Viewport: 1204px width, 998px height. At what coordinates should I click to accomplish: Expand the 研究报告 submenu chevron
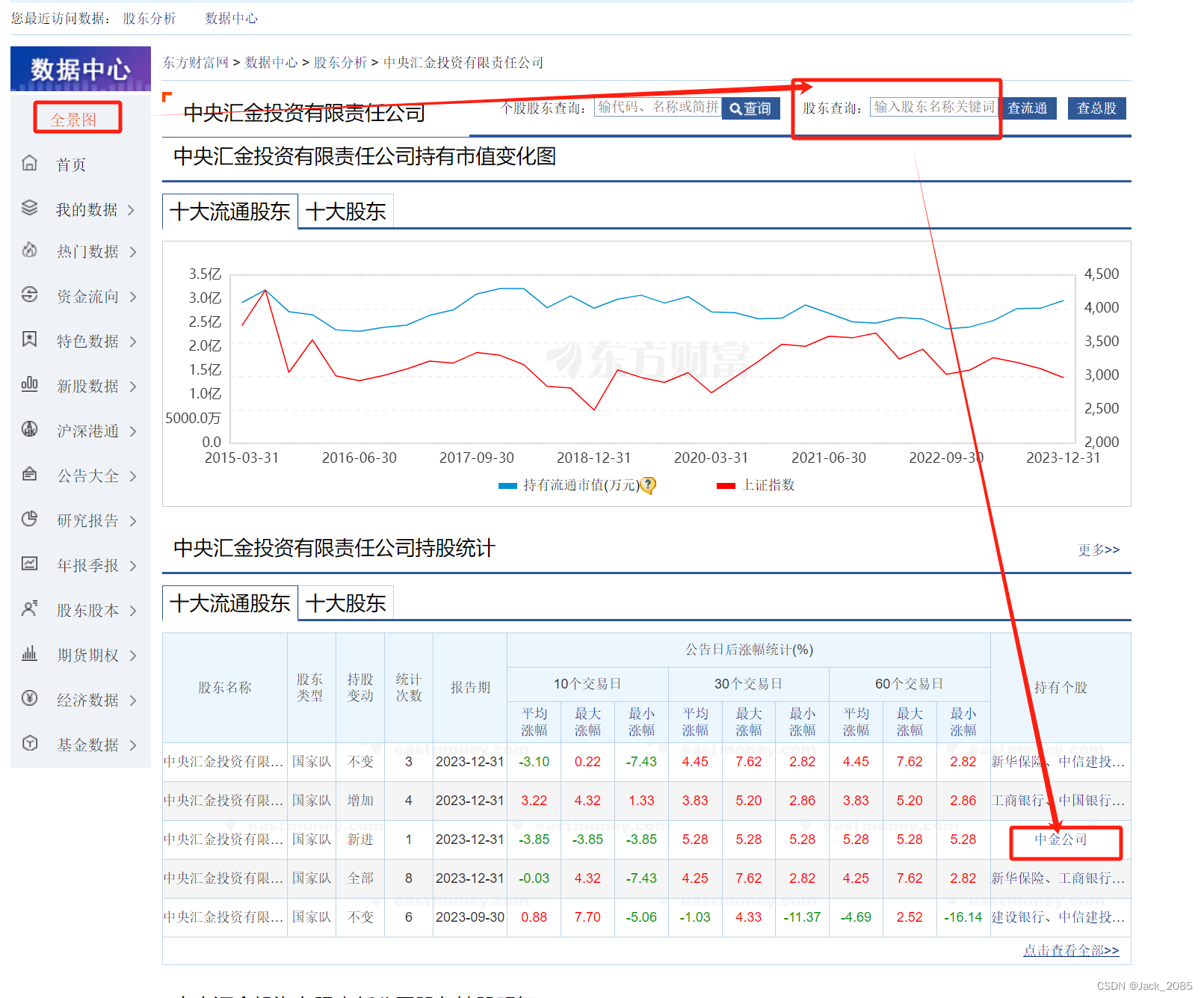(x=133, y=521)
